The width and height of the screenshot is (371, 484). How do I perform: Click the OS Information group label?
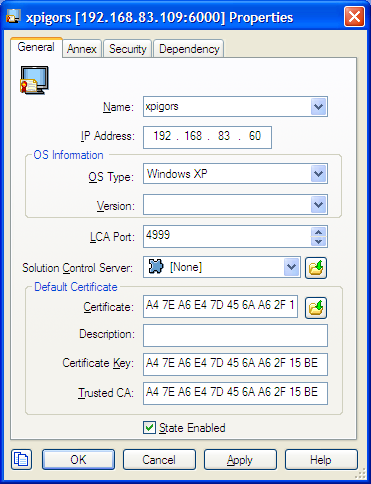pyautogui.click(x=68, y=155)
